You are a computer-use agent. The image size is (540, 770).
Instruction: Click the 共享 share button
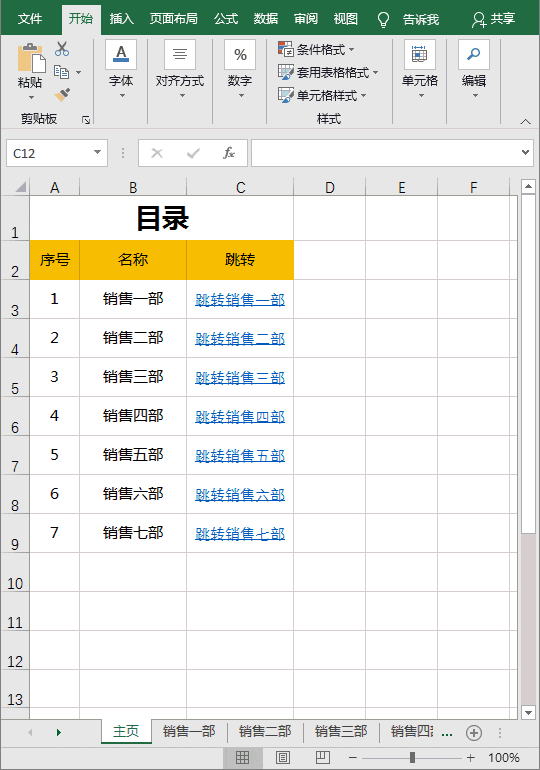[493, 19]
